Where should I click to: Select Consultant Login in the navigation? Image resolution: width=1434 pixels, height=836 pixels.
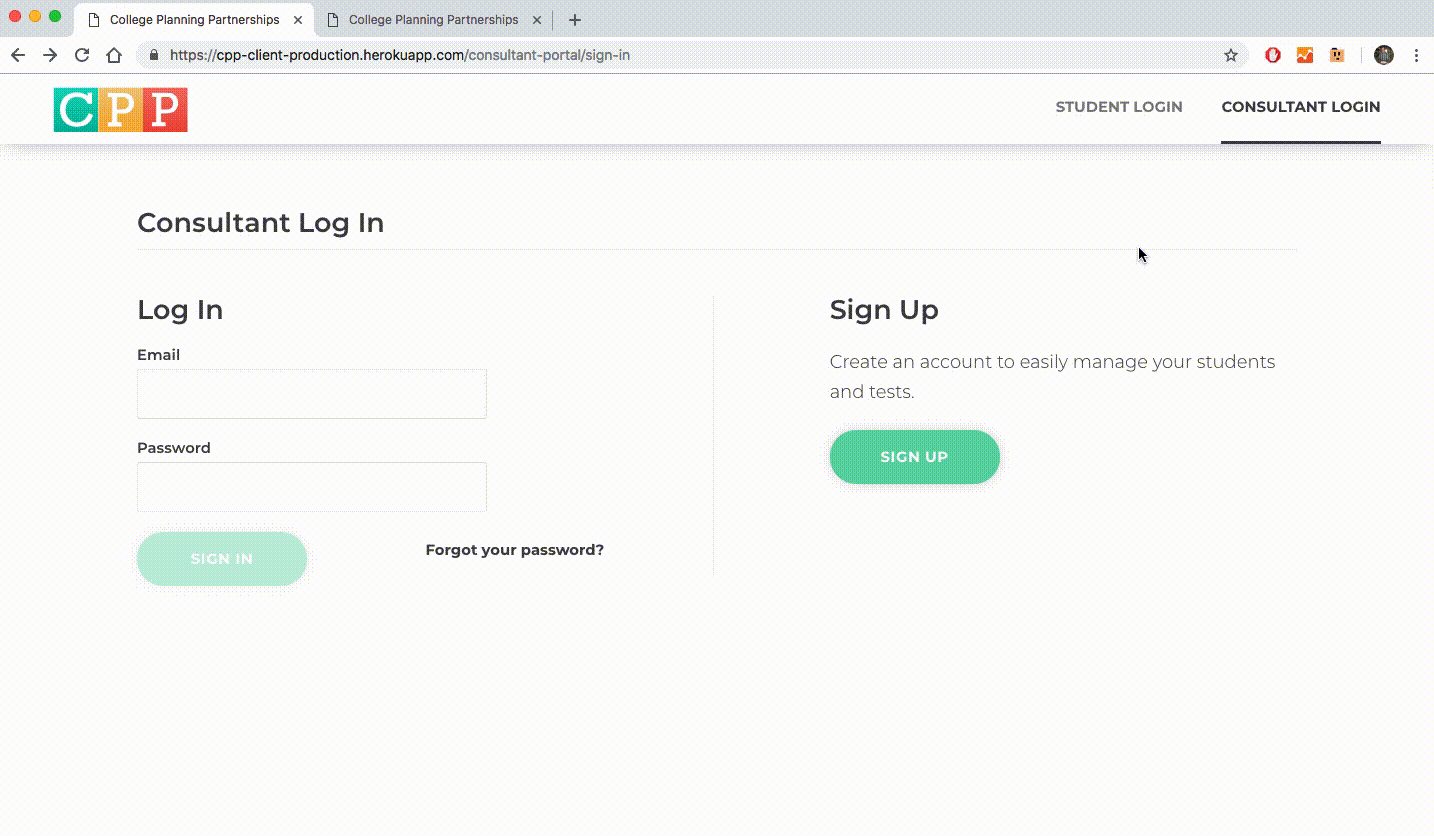click(x=1301, y=107)
